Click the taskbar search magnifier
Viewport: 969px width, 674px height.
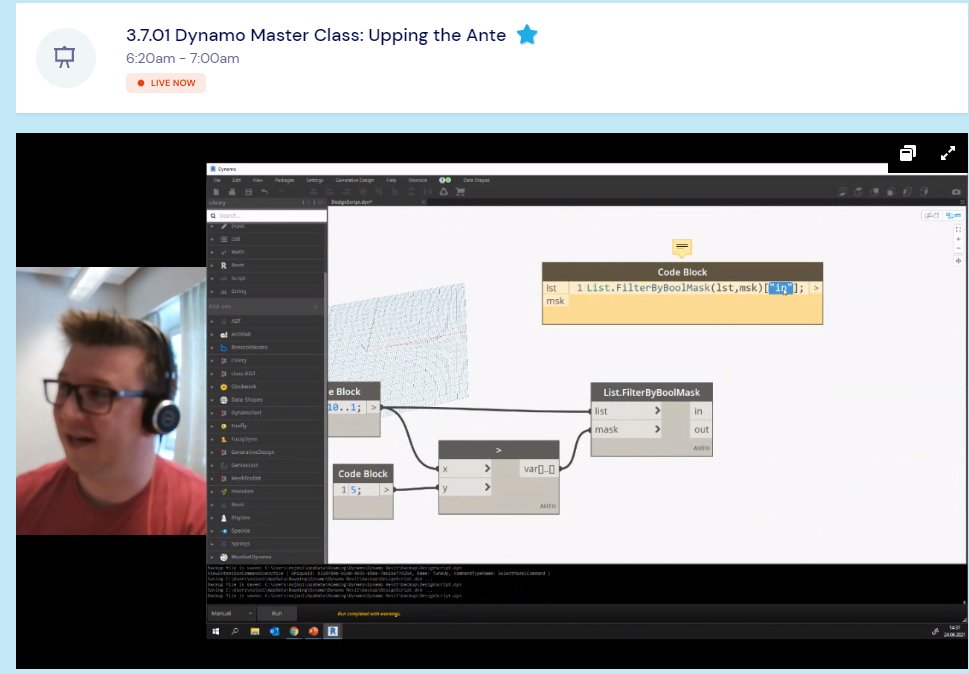[235, 631]
